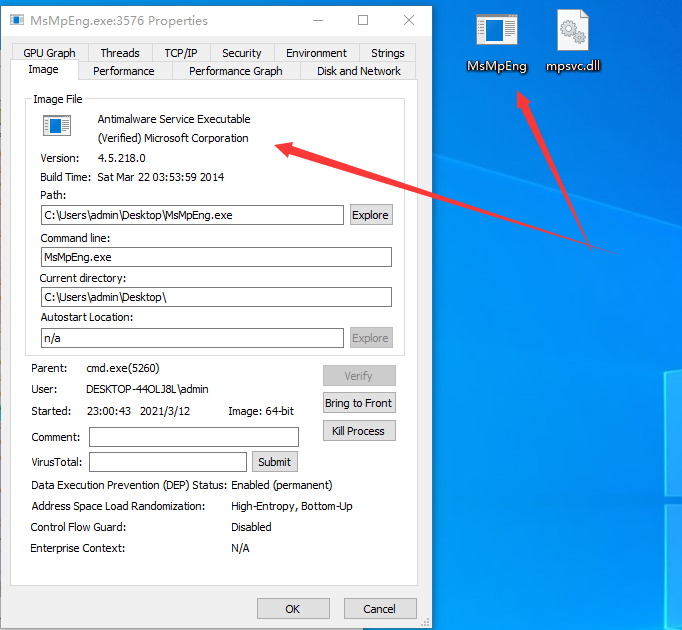Switch to Disk and Network tab
Viewport: 682px width, 630px height.
(x=359, y=71)
